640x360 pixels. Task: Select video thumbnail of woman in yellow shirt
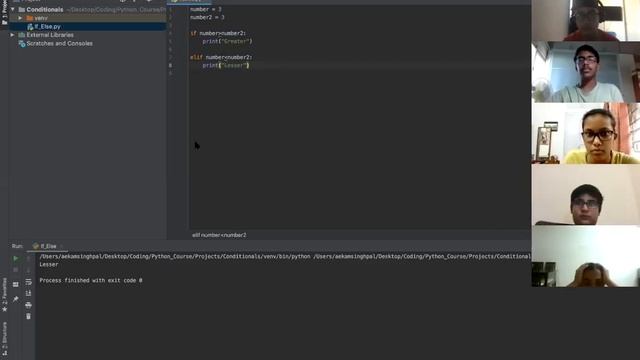point(586,133)
